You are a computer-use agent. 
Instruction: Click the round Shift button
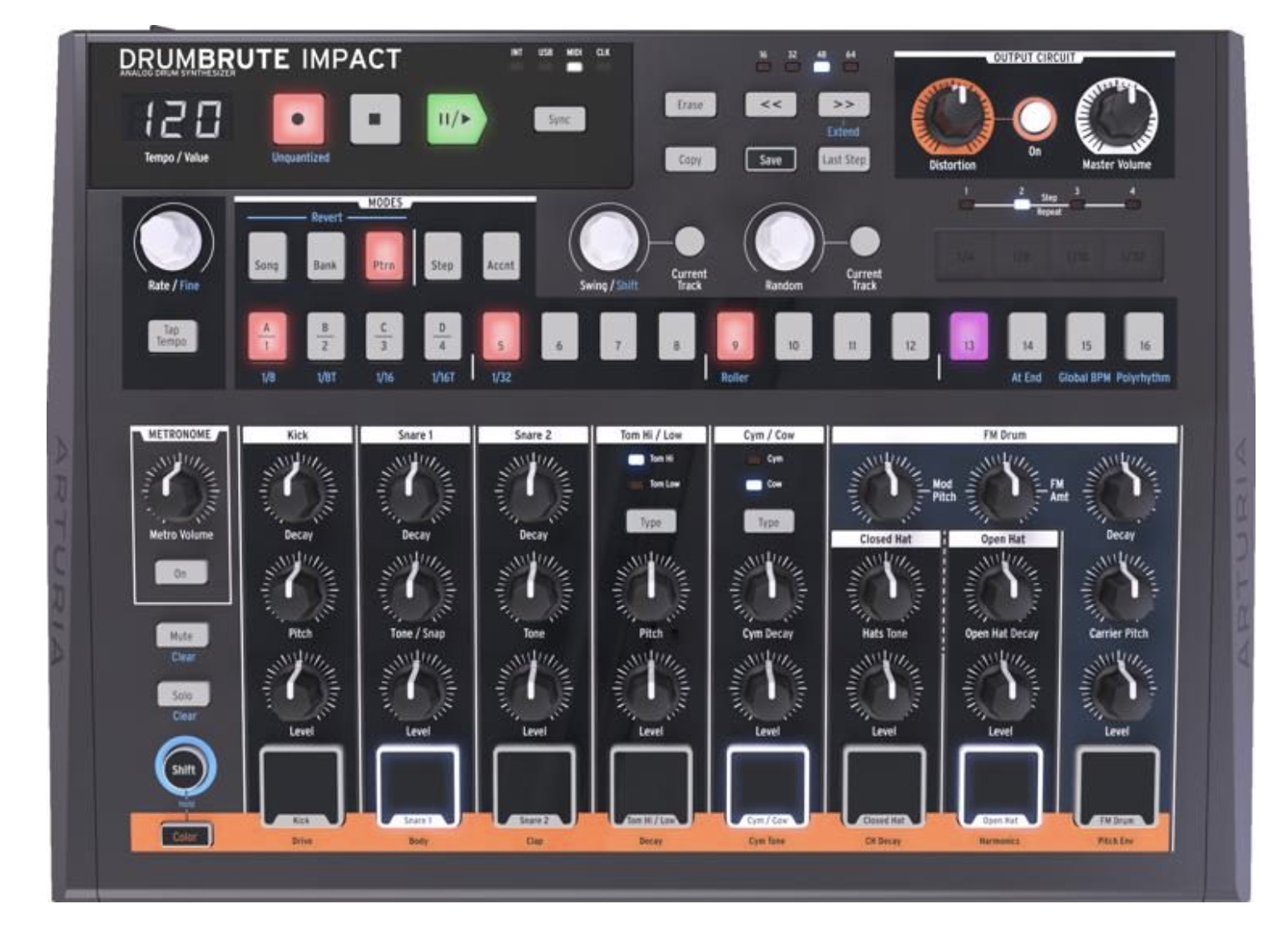[184, 768]
